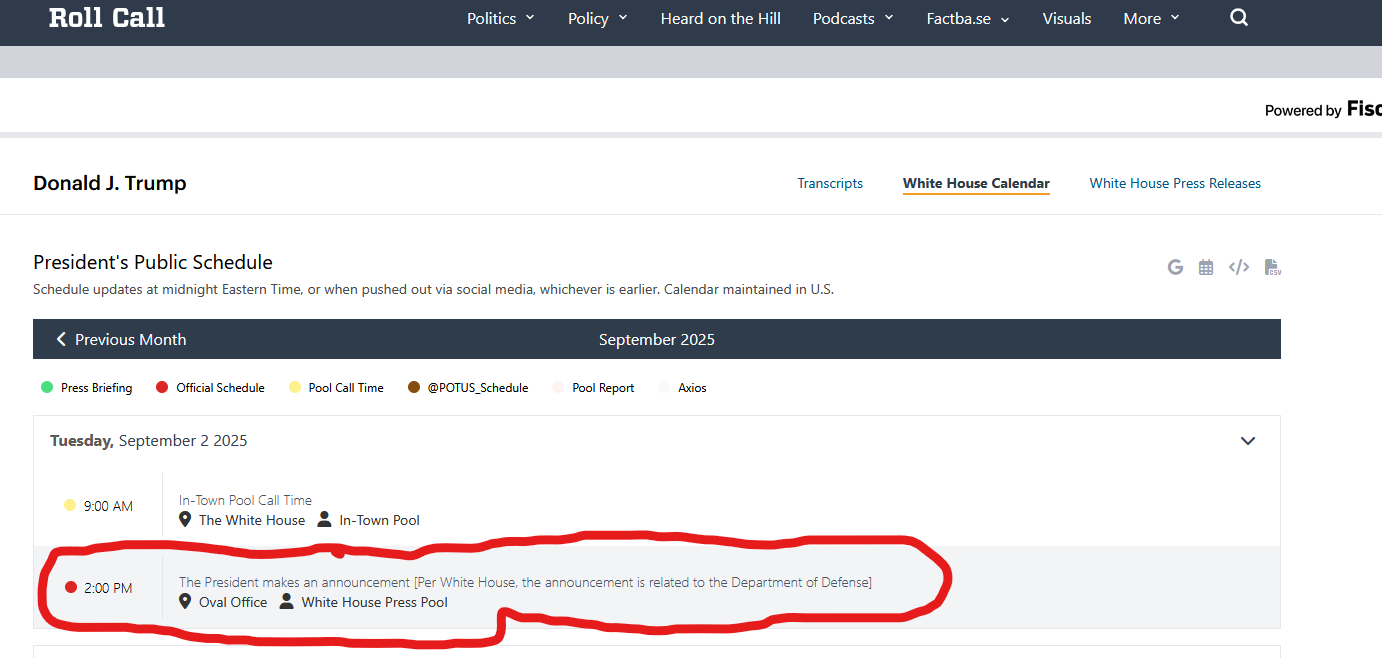
Task: Click the location pin beside Oval Office
Action: click(185, 602)
